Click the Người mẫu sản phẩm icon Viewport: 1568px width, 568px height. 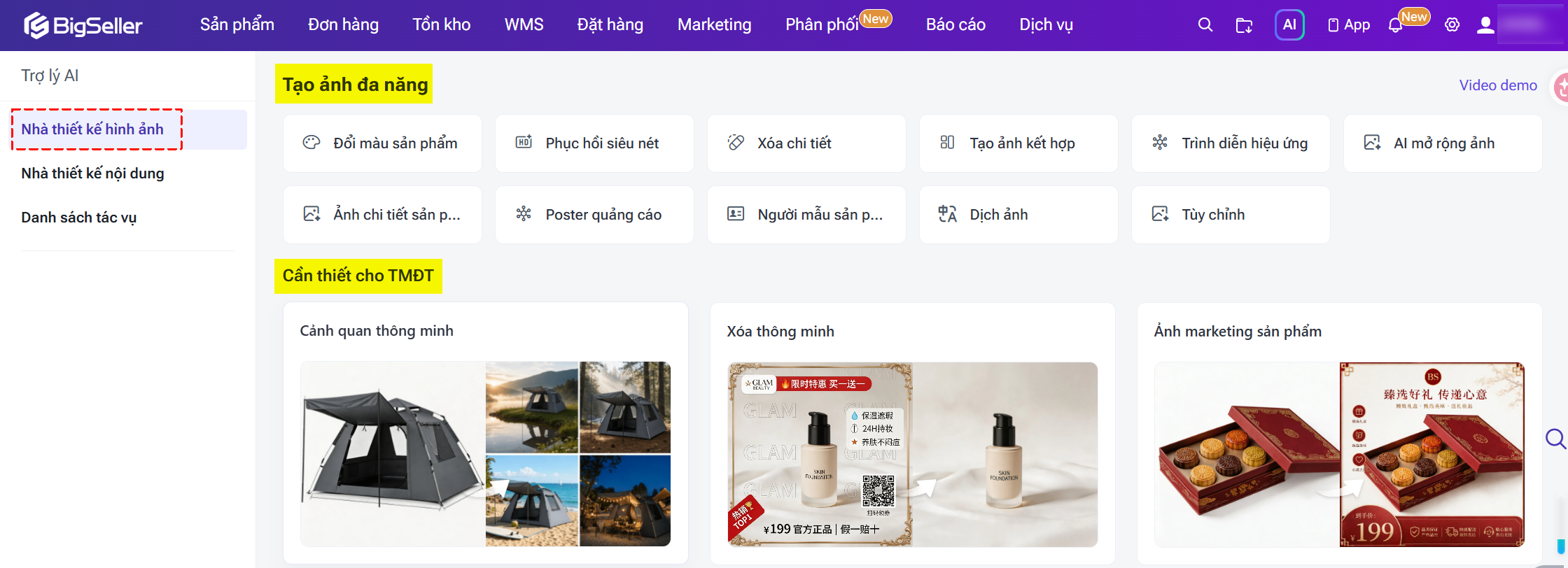pyautogui.click(x=736, y=214)
